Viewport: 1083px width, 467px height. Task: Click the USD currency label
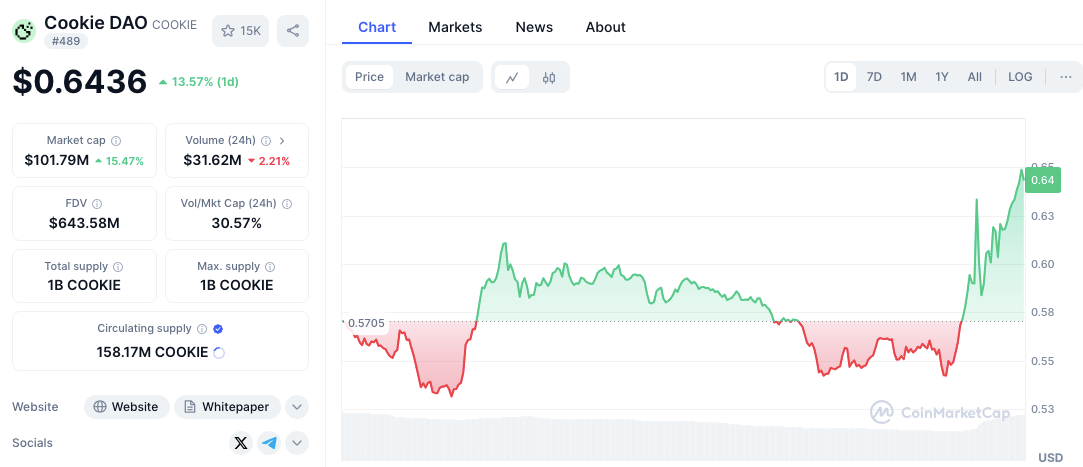[1051, 457]
